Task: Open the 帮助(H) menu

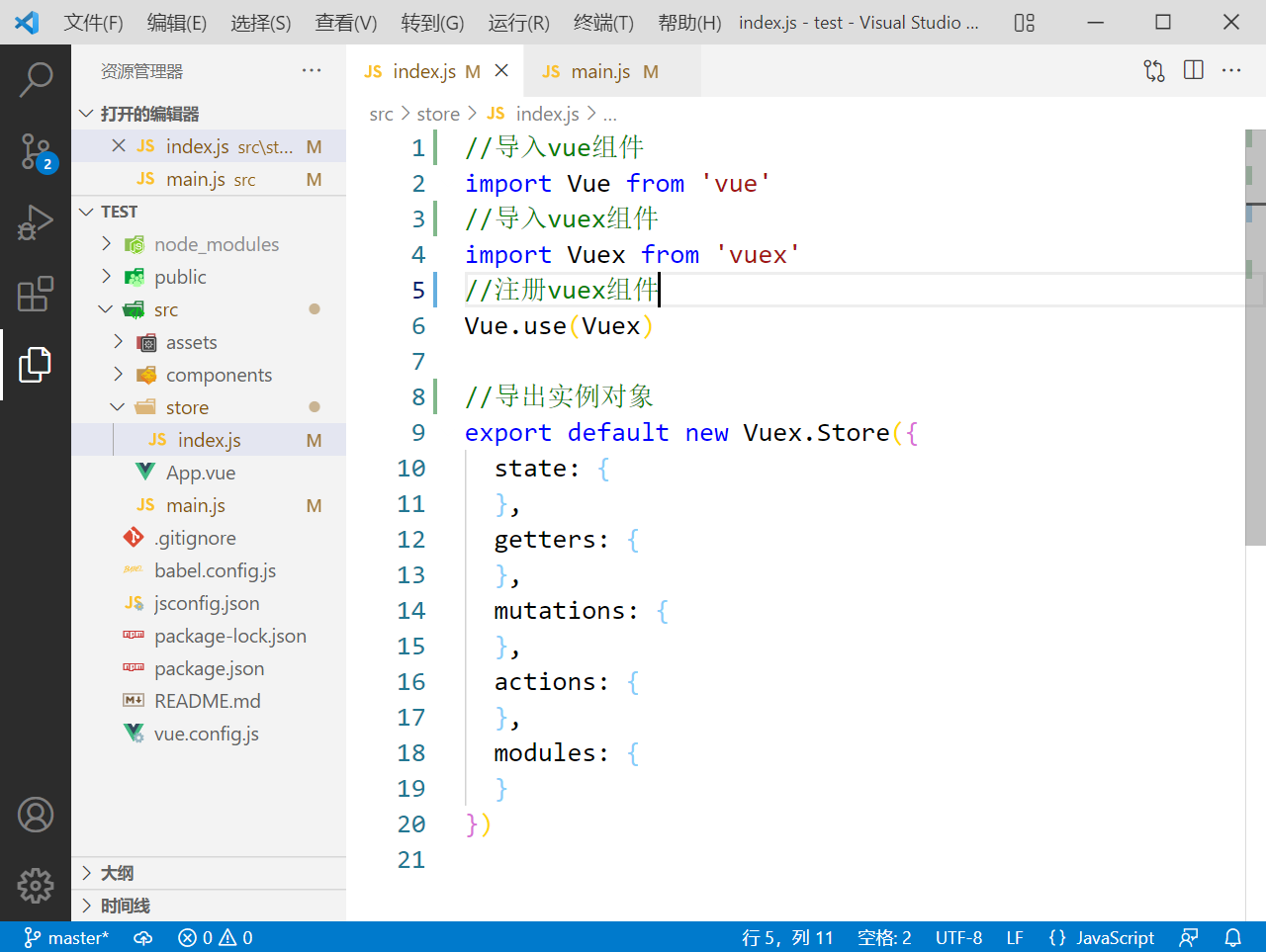Action: point(689,23)
